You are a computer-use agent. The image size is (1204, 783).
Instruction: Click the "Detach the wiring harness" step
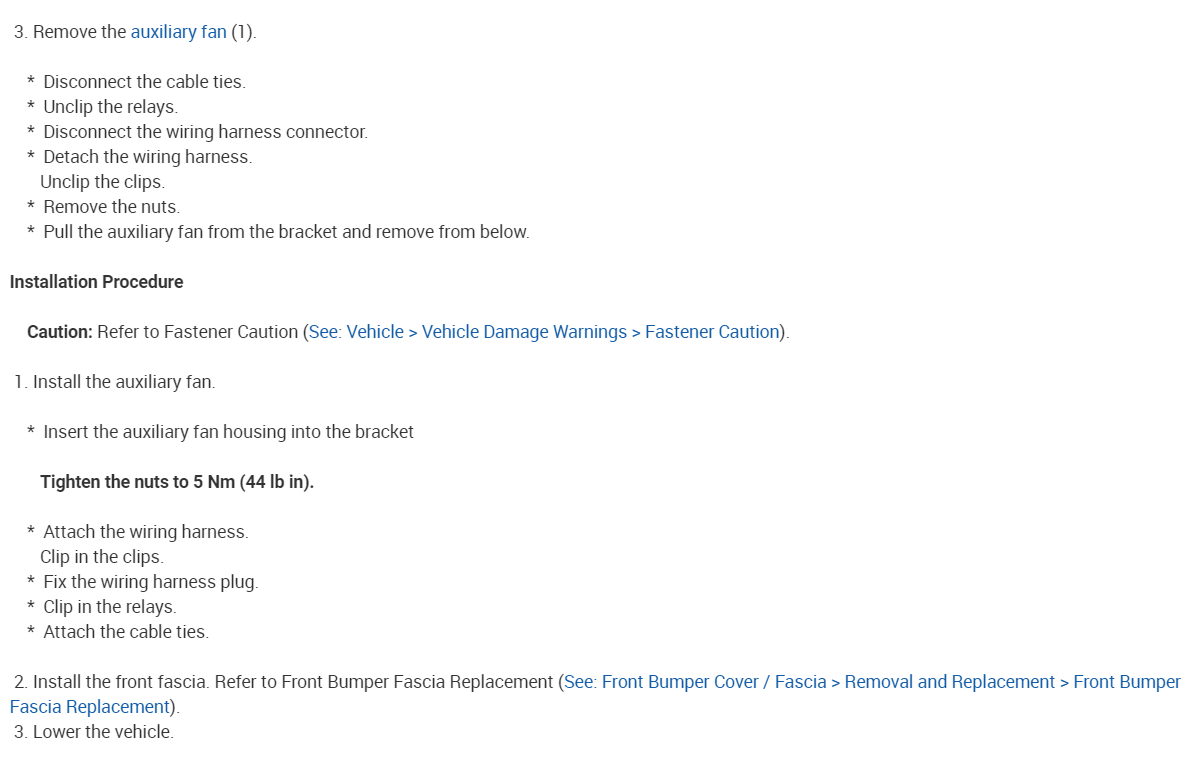pos(147,157)
